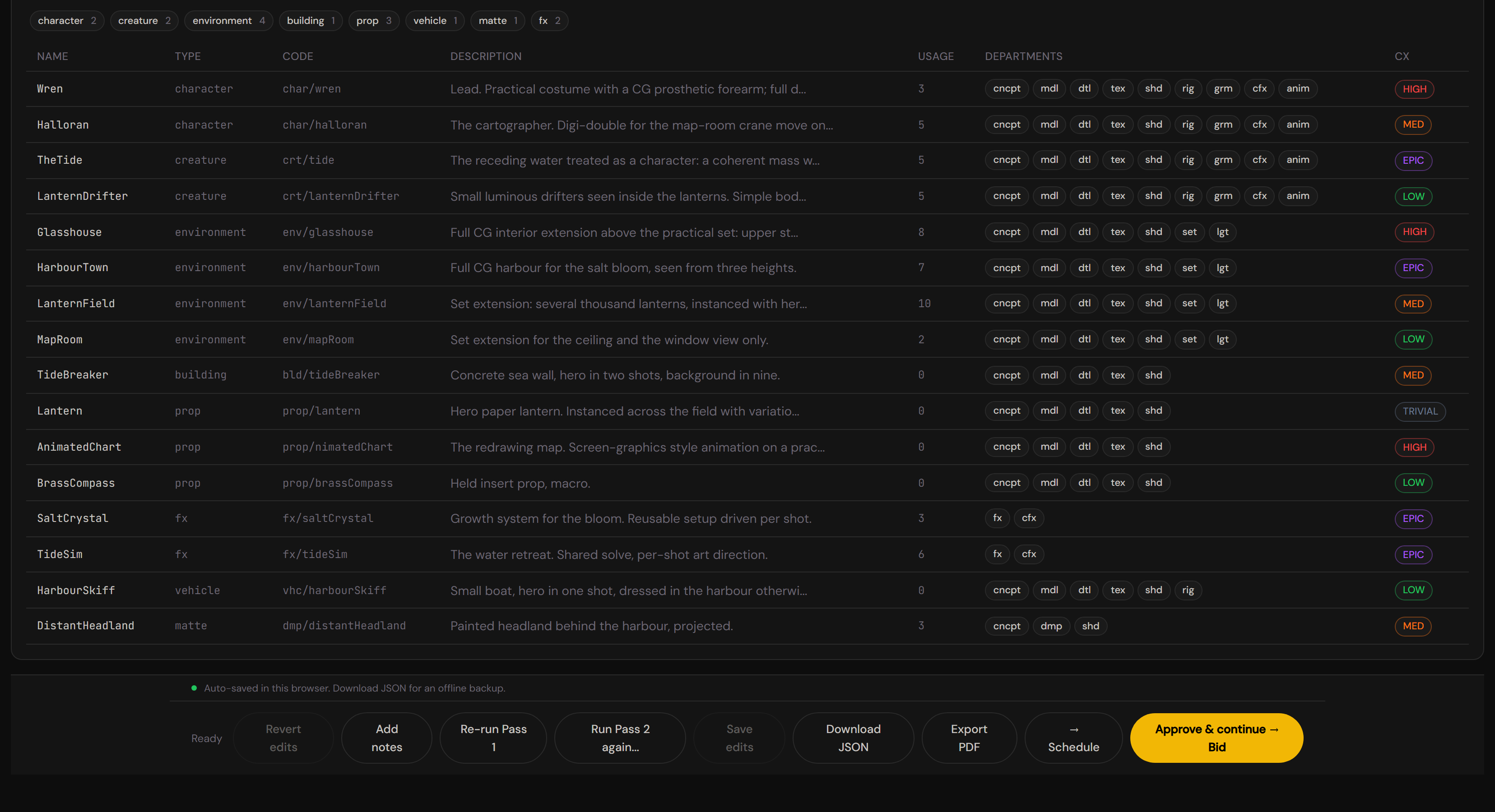Click BrassCompass description 'Held insert prop, macro.'
Image resolution: width=1495 pixels, height=812 pixels.
[x=520, y=483]
